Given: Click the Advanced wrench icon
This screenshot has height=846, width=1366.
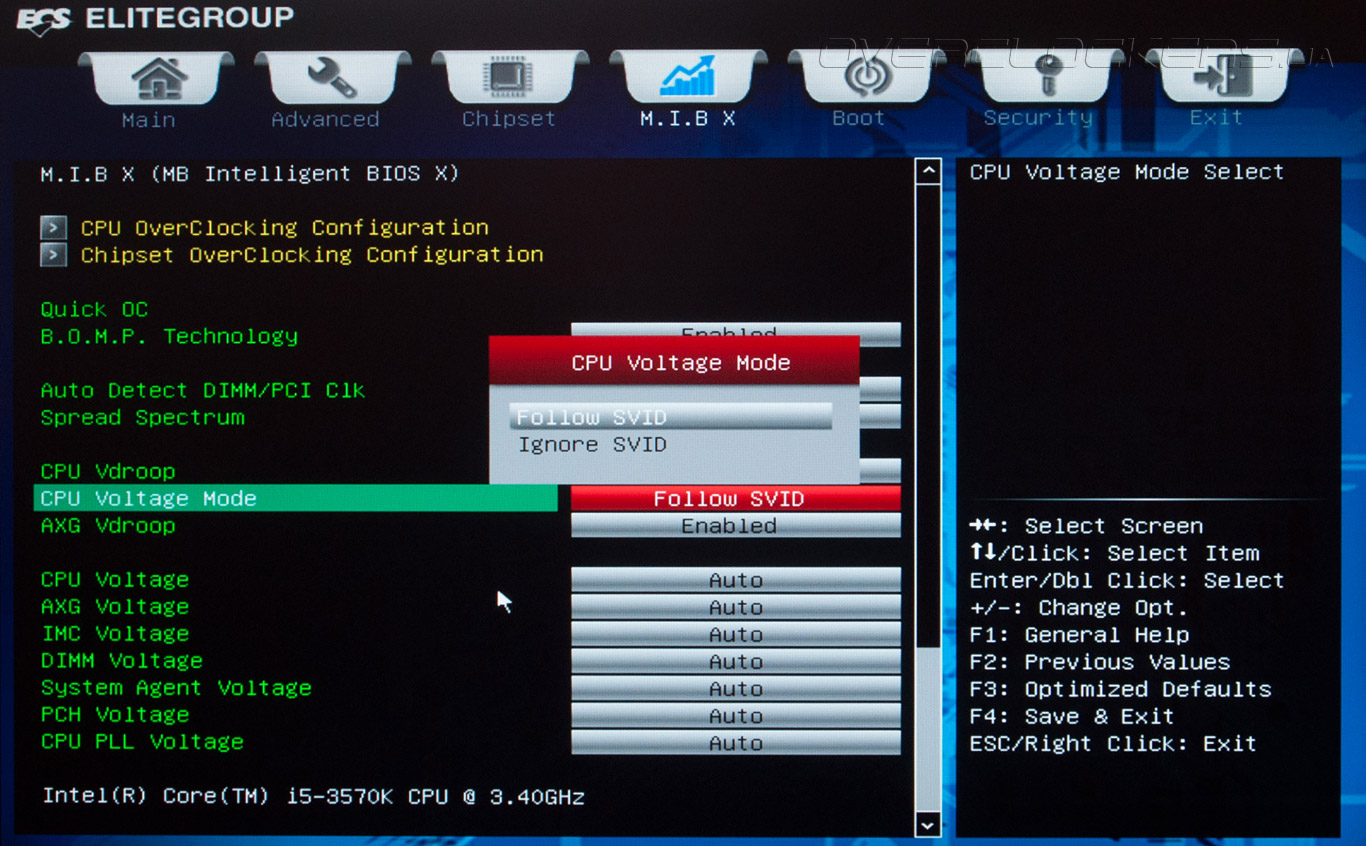Looking at the screenshot, I should tap(332, 77).
